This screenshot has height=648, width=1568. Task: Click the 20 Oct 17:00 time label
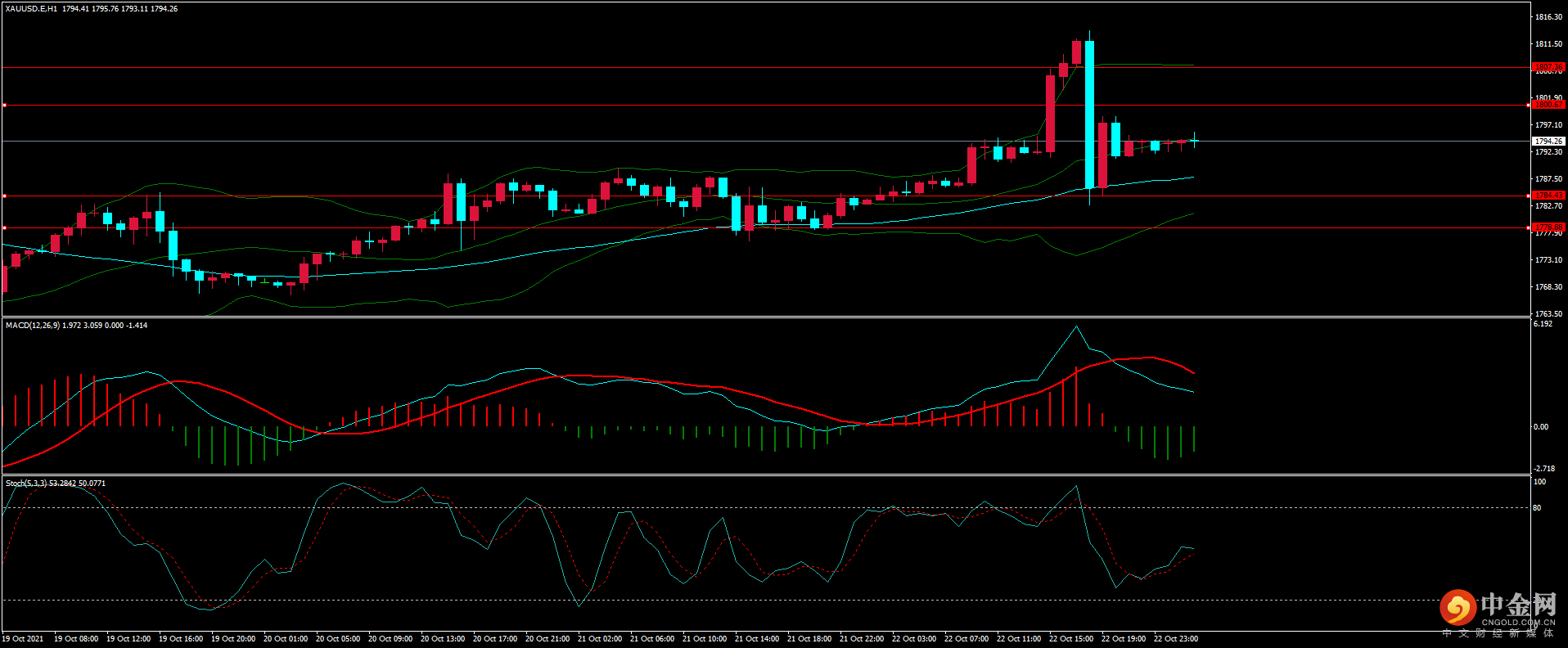click(495, 638)
